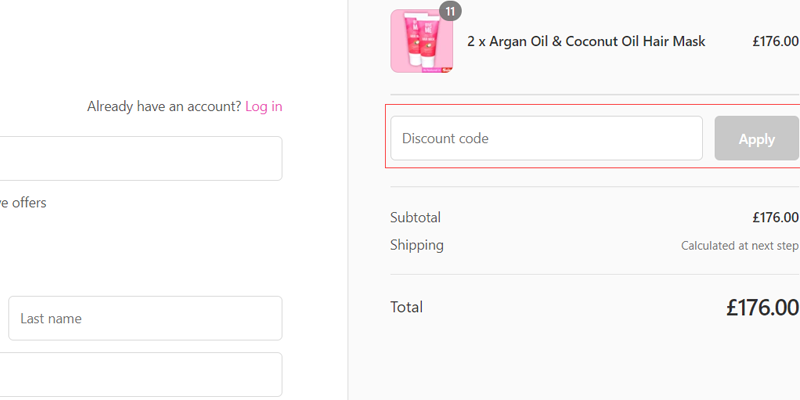The width and height of the screenshot is (800, 400).
Task: Click the Log in link
Action: click(x=263, y=106)
